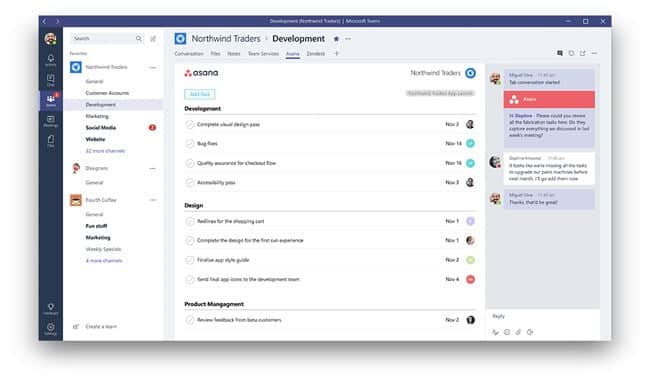Expand '4 more channels' link

coord(104,261)
